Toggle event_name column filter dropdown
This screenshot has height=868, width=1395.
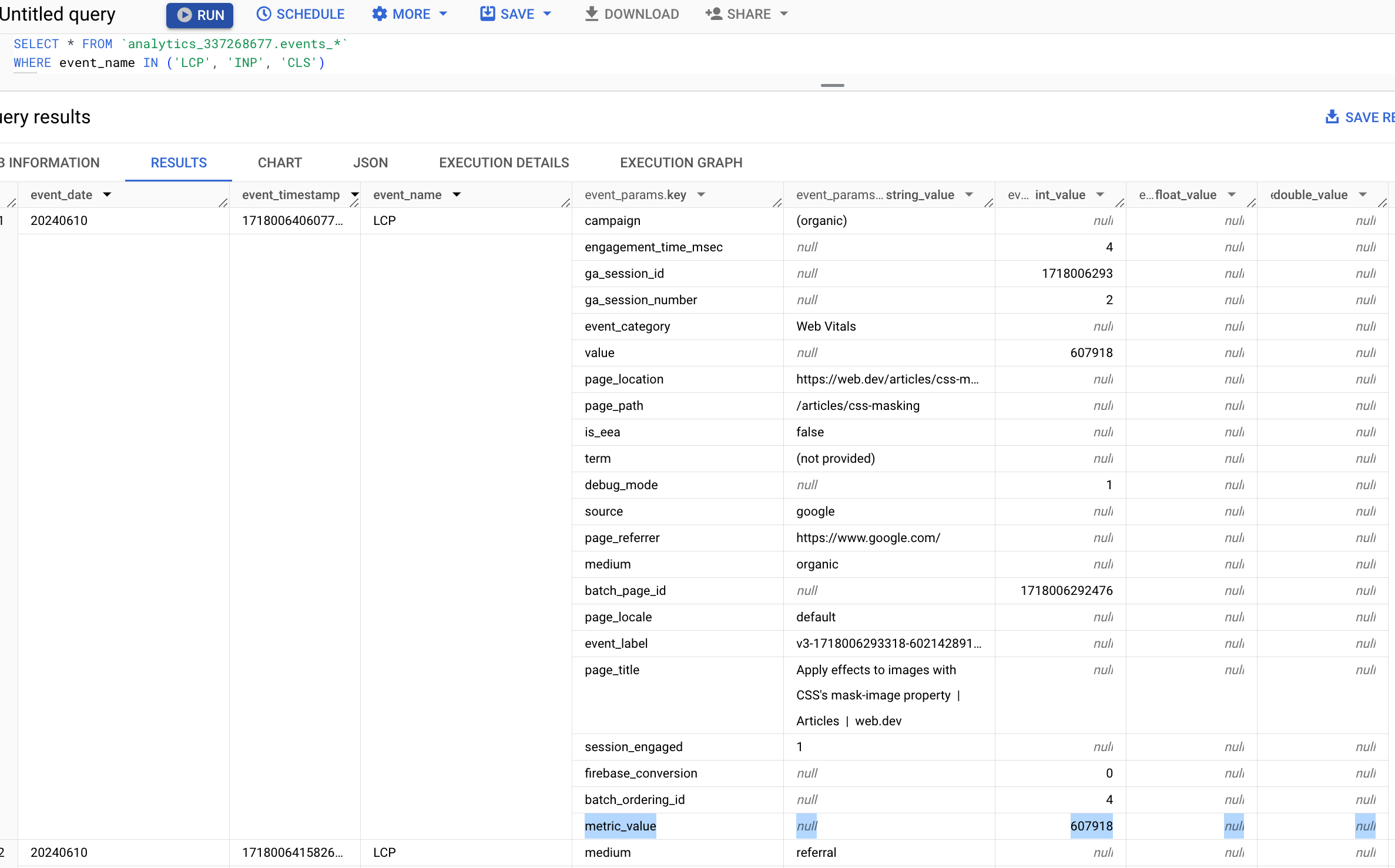[456, 194]
